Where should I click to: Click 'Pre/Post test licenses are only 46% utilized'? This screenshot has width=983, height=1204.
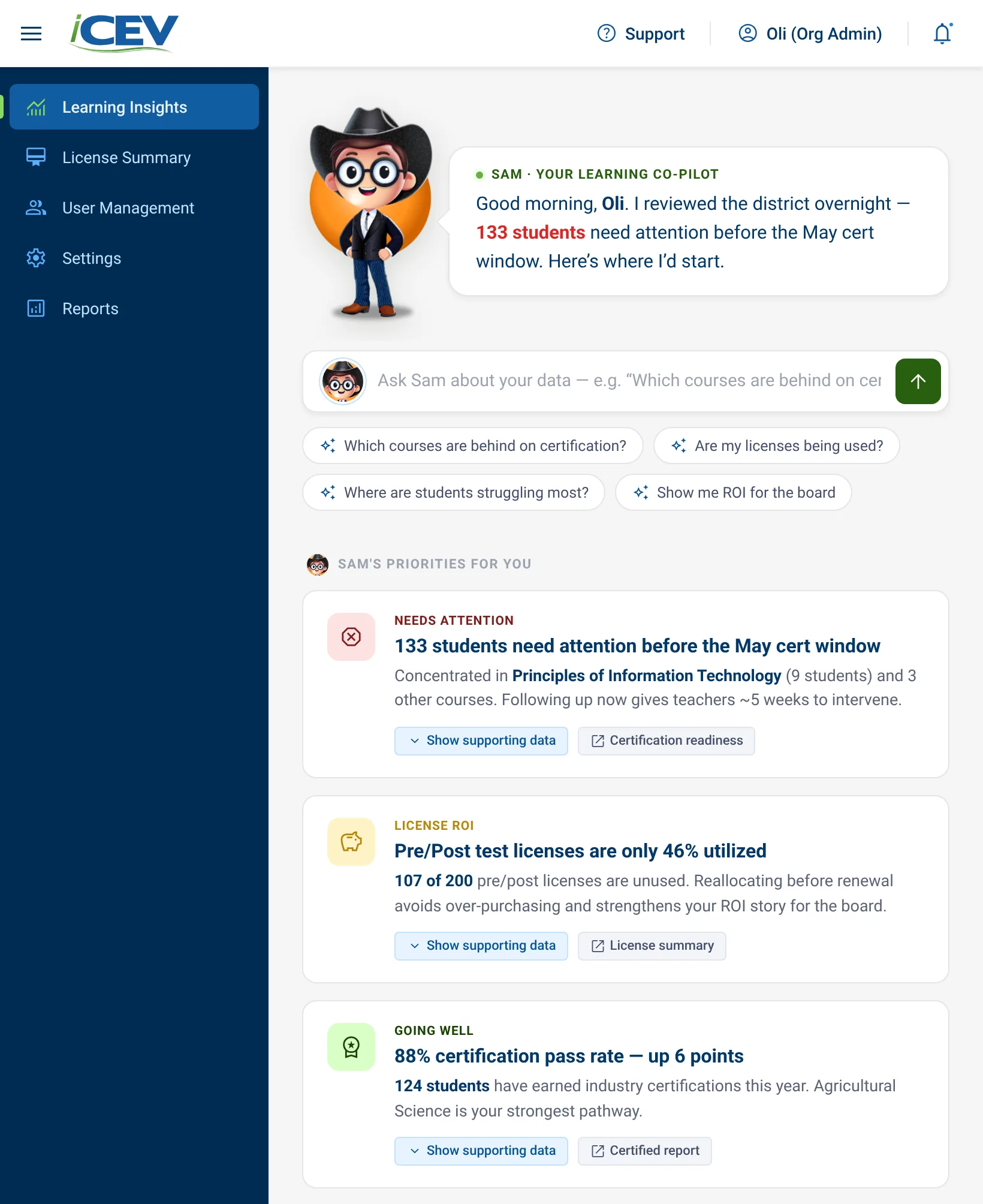(580, 851)
